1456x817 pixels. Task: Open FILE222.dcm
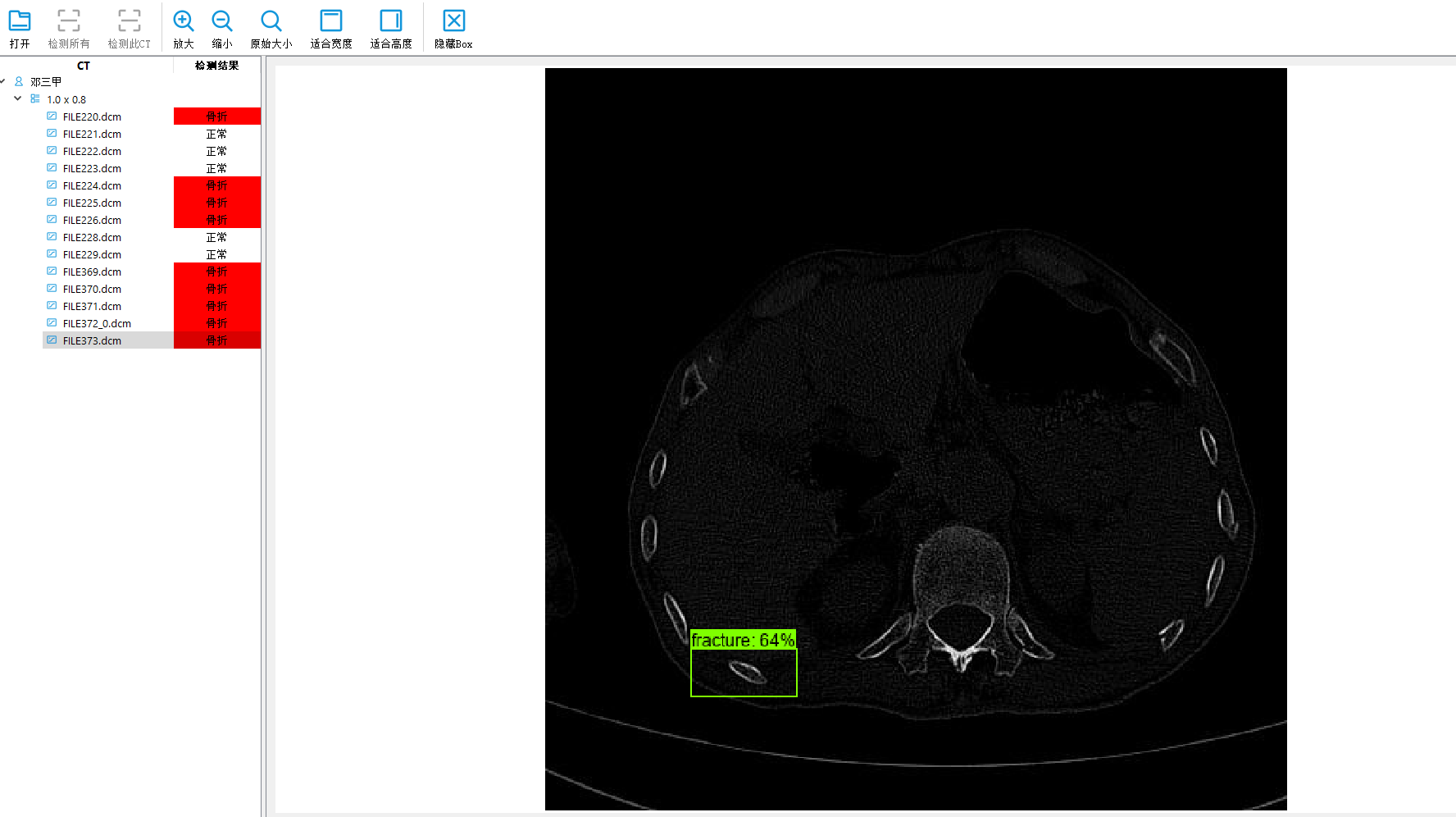tap(92, 151)
